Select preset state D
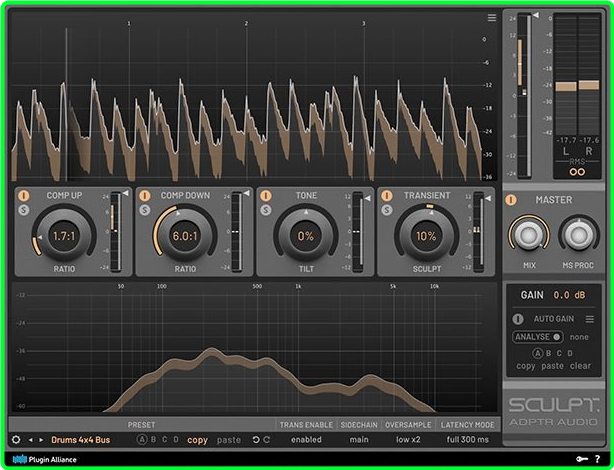The width and height of the screenshot is (614, 470). [176, 440]
